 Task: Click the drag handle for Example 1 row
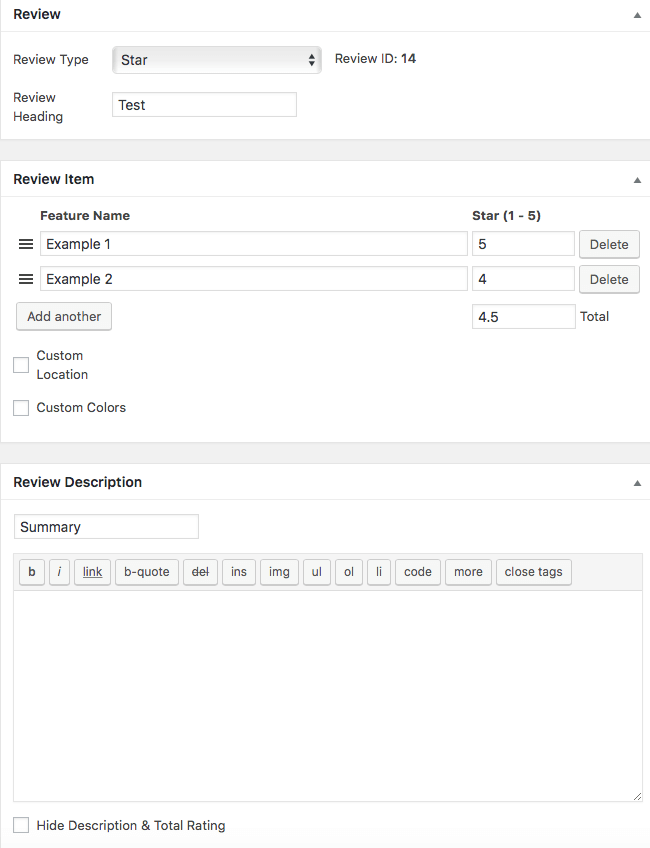(26, 244)
